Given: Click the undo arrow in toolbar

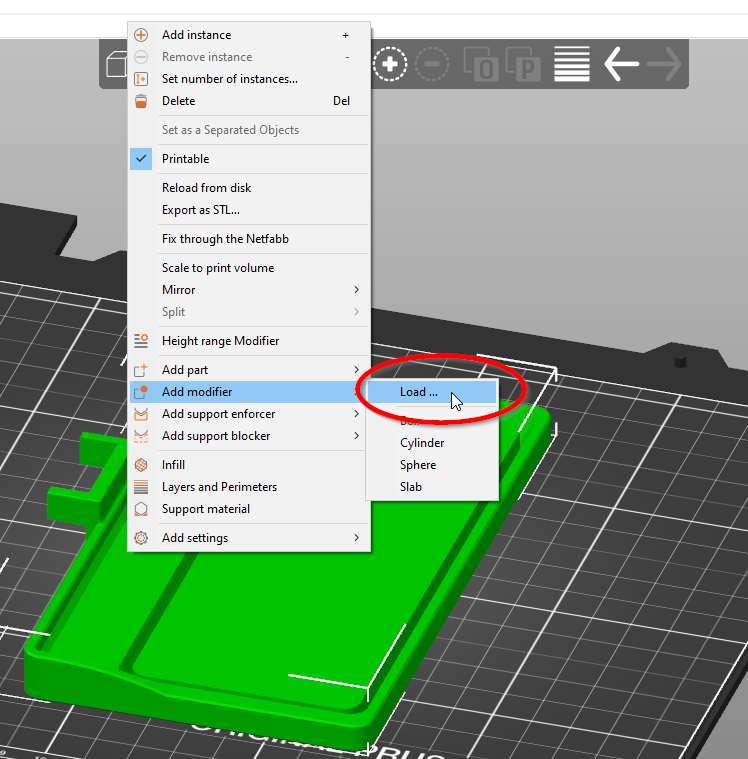Looking at the screenshot, I should [x=622, y=64].
